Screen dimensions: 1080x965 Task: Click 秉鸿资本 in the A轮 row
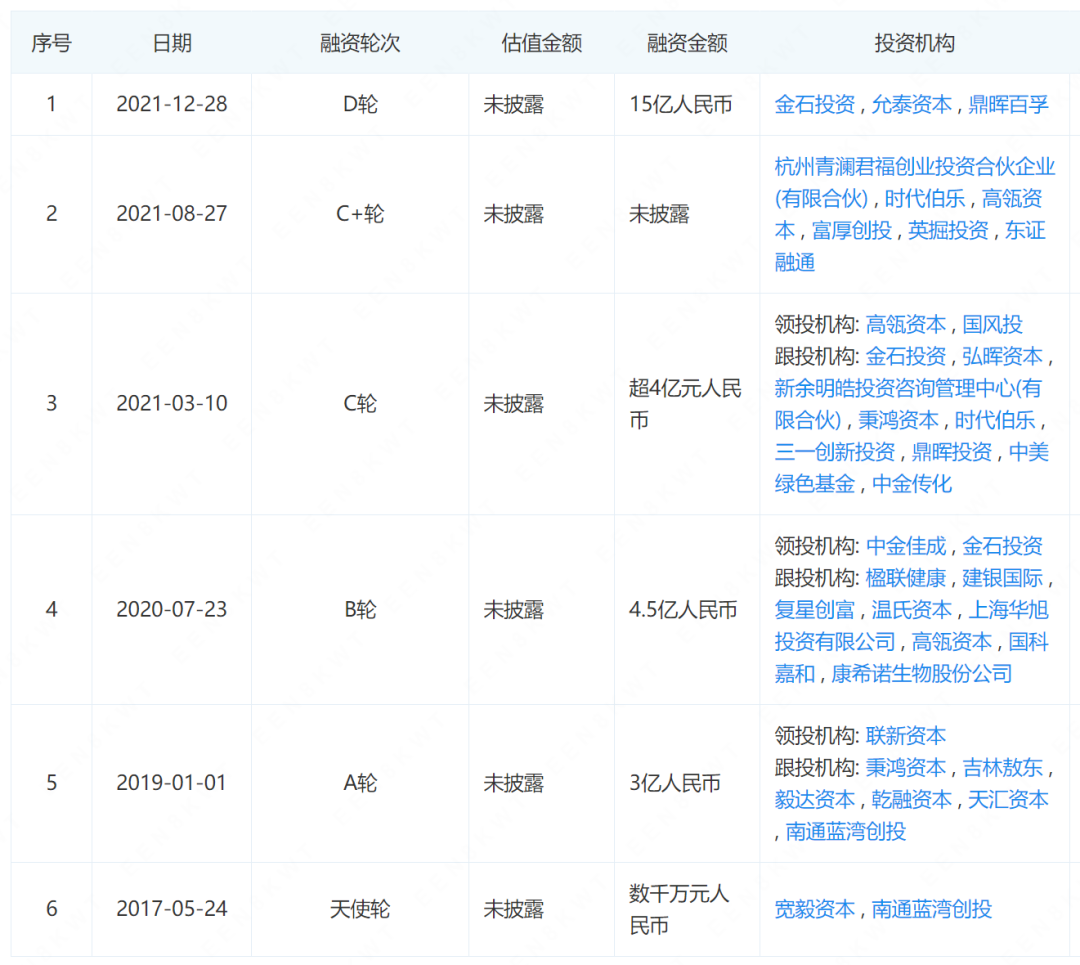pos(906,768)
